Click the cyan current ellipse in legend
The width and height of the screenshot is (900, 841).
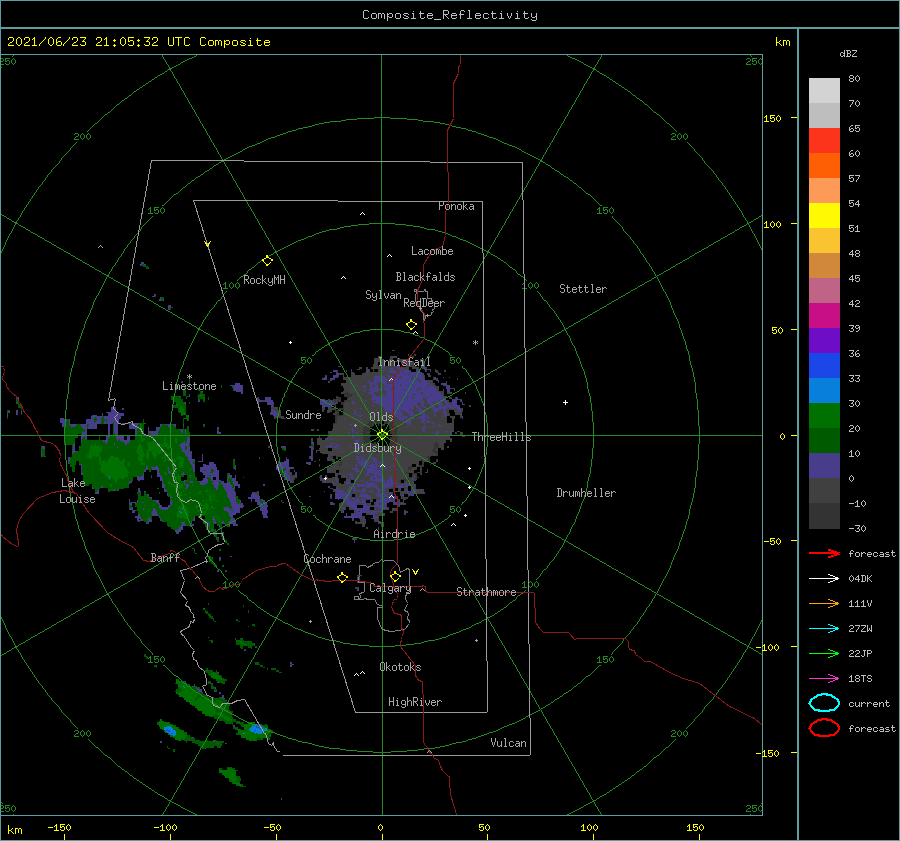[824, 703]
